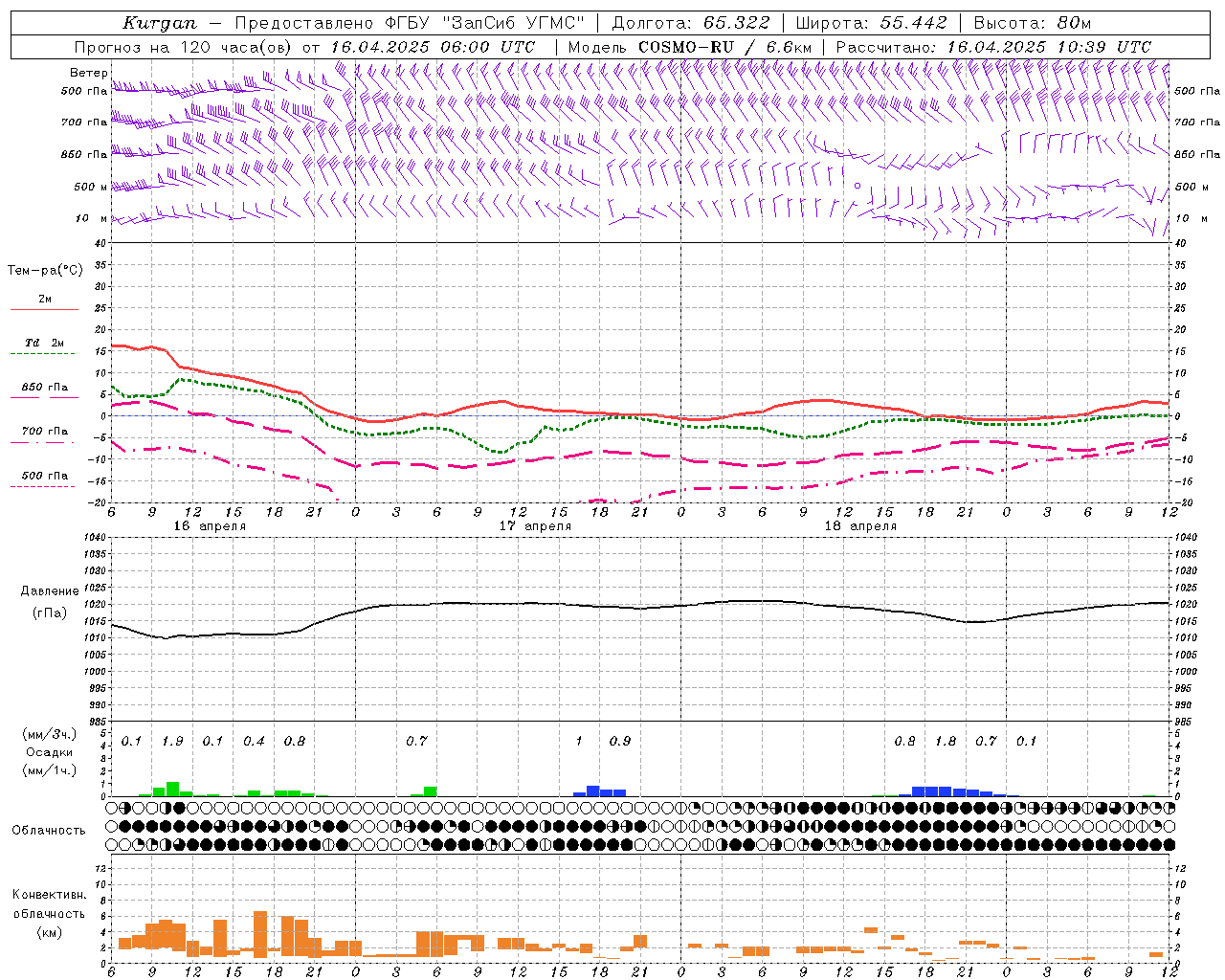Click the 1.8 precipitation total value
The width and height of the screenshot is (1225, 980).
tap(946, 742)
